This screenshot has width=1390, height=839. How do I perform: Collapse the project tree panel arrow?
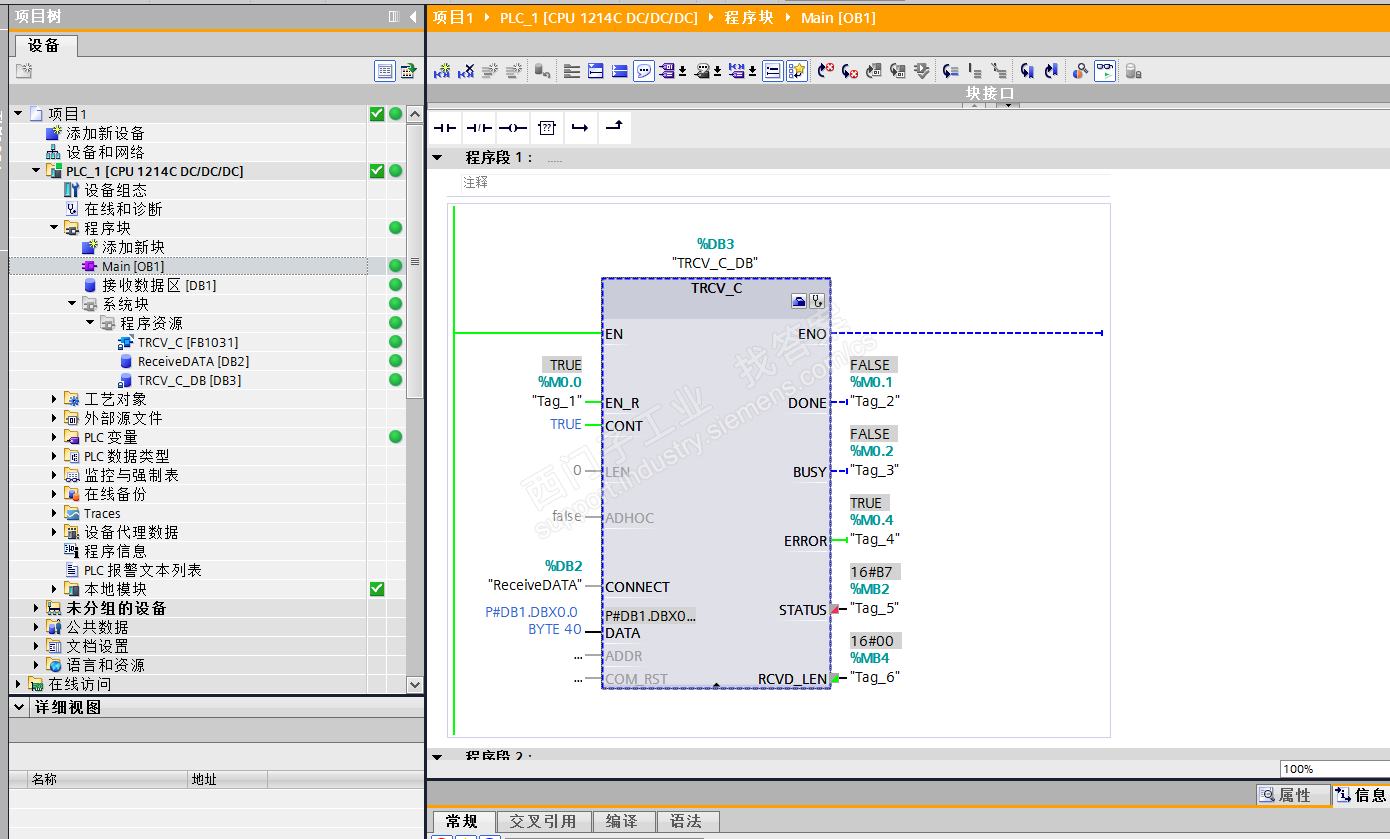click(x=412, y=17)
